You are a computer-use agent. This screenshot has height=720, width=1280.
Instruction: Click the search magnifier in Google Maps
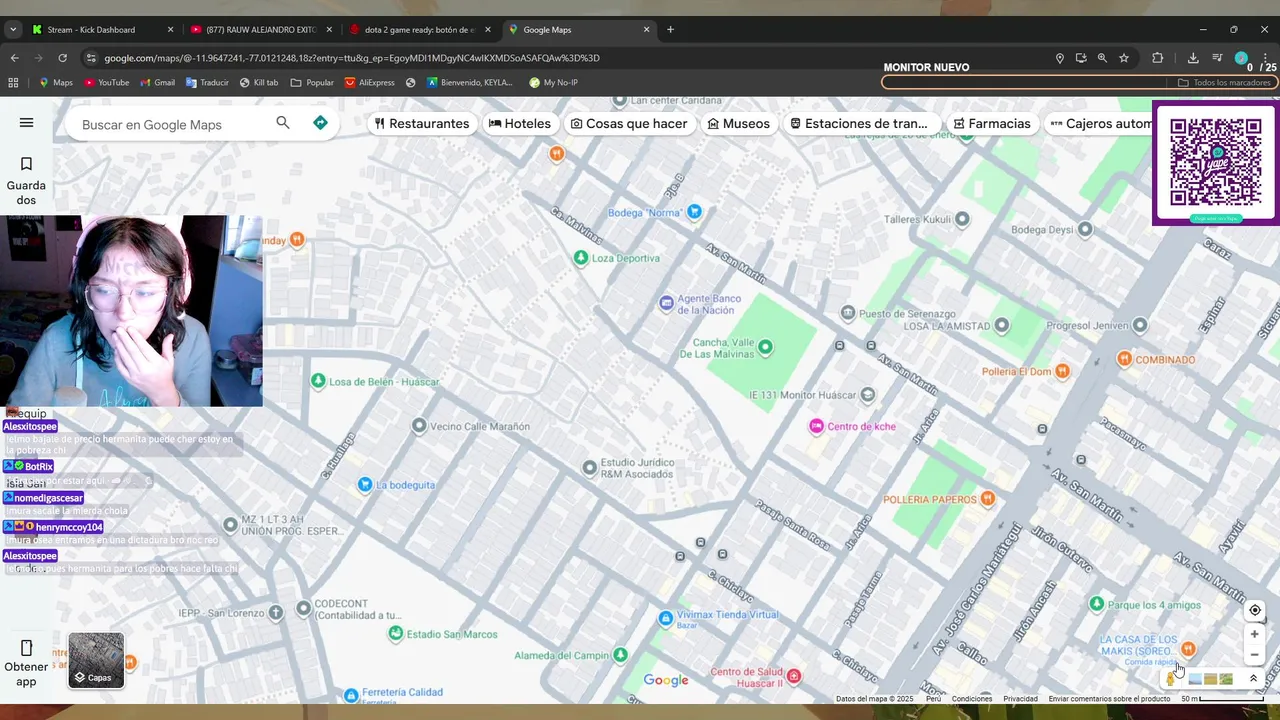coord(283,123)
